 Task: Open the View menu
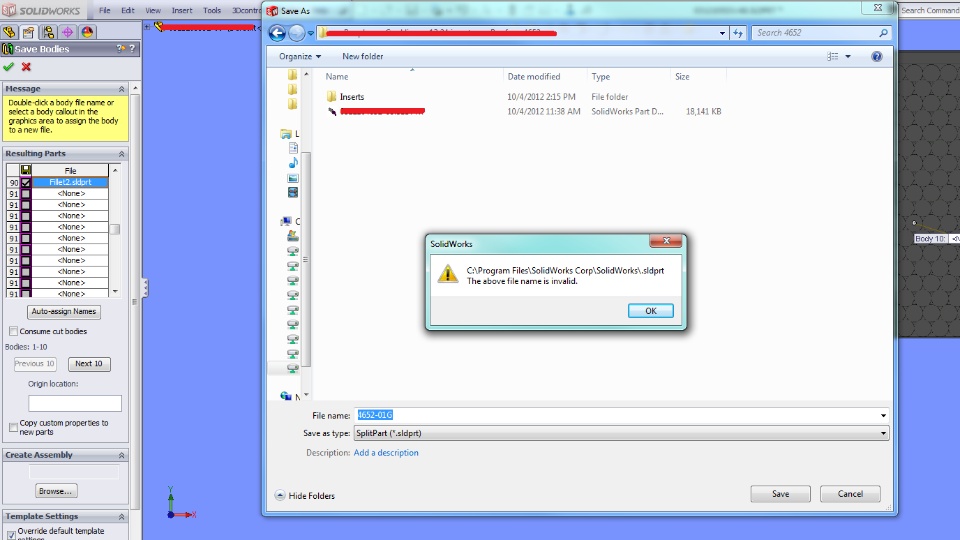pos(152,10)
